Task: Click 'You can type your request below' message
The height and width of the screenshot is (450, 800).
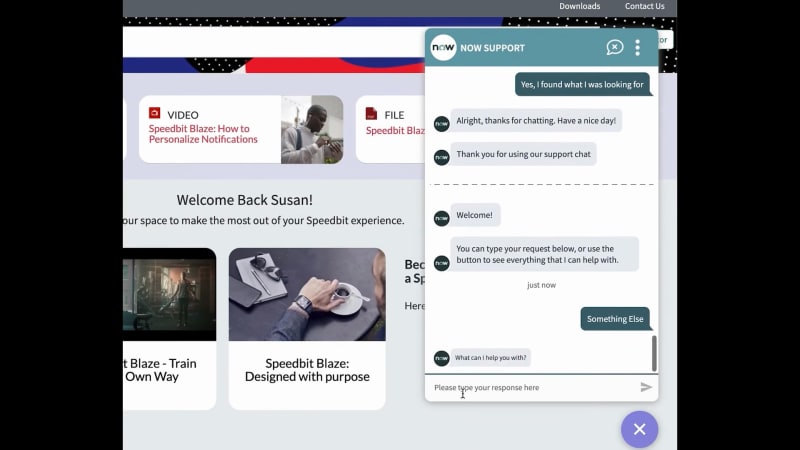Action: point(544,254)
